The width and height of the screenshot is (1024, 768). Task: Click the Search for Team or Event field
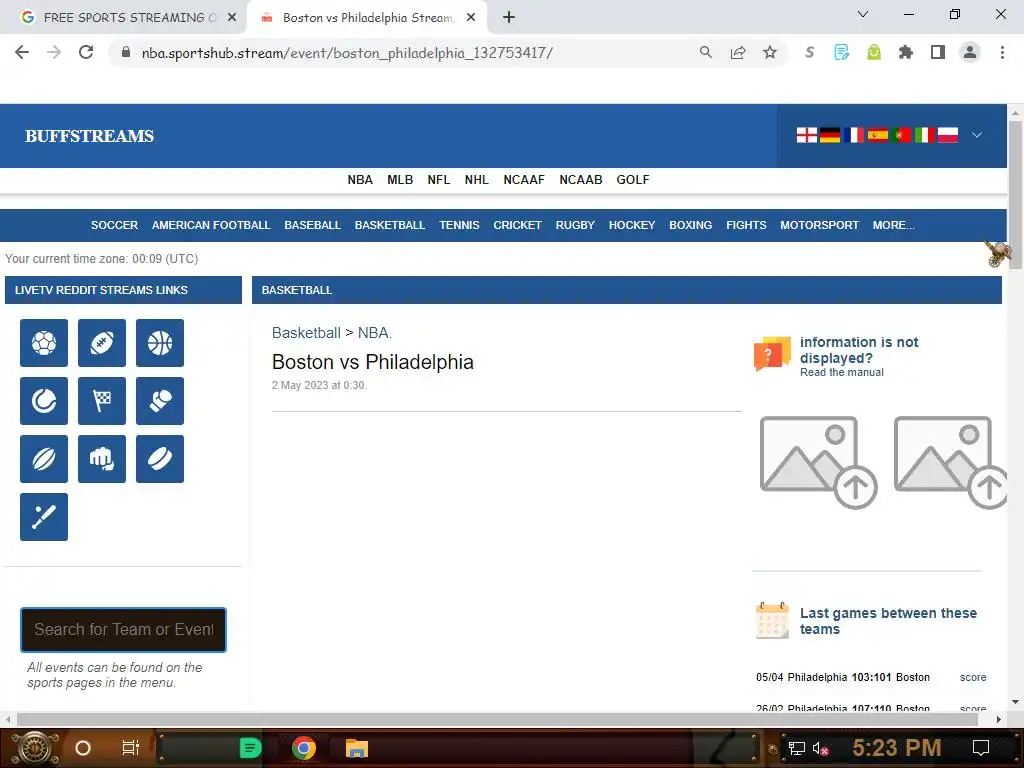123,630
